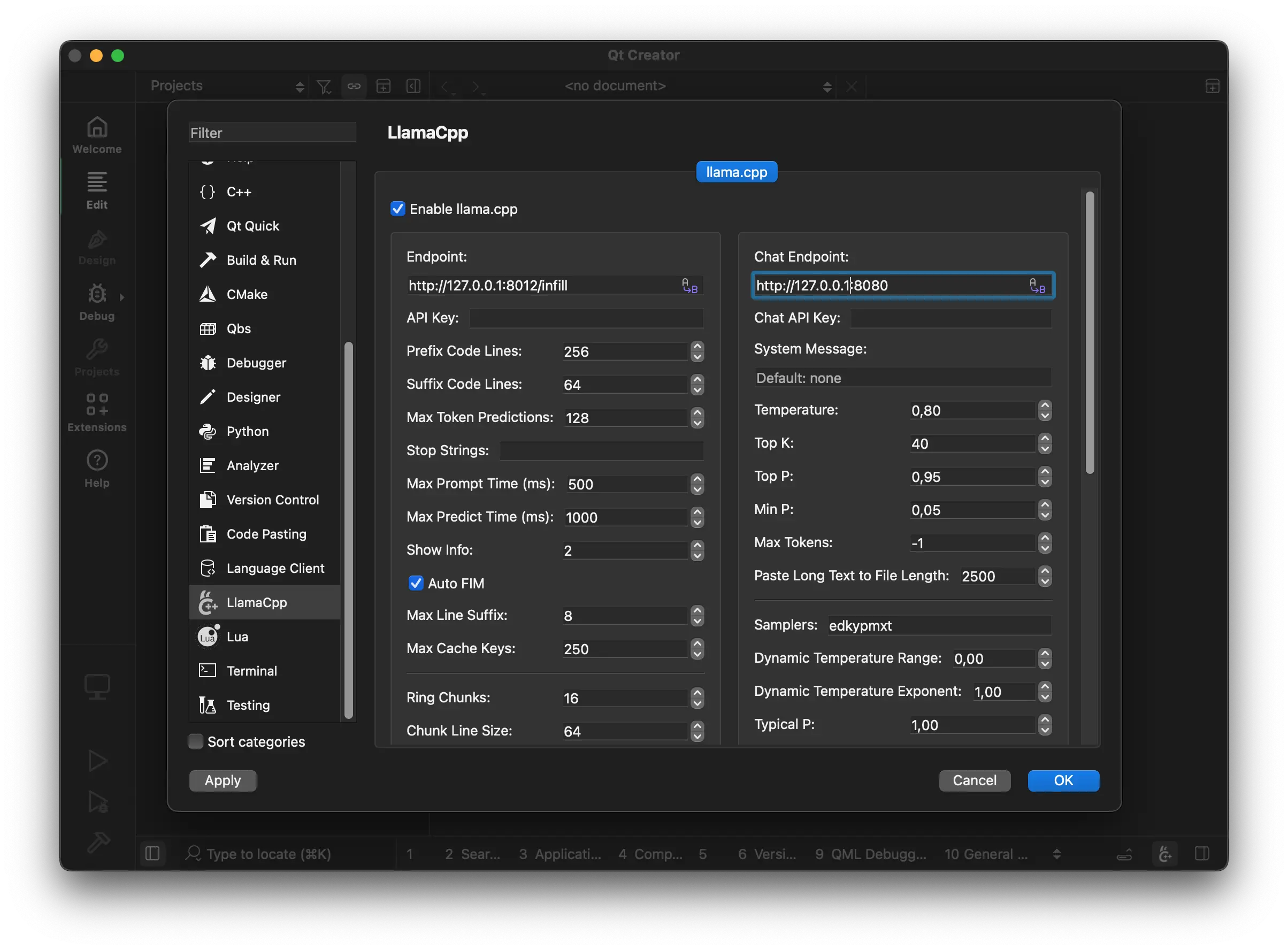
Task: Open Python settings category
Action: [x=247, y=431]
